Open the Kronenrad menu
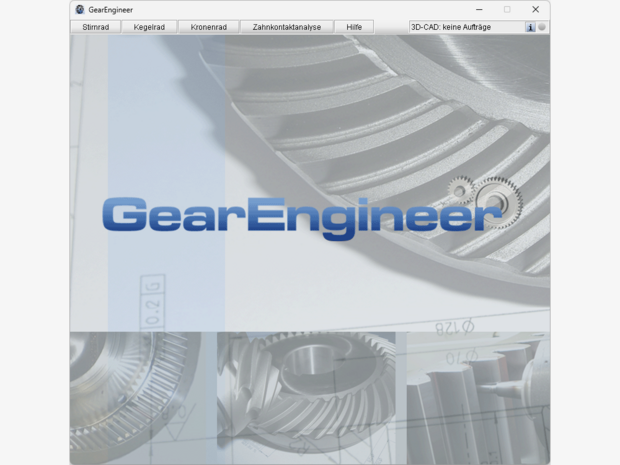 tap(208, 27)
